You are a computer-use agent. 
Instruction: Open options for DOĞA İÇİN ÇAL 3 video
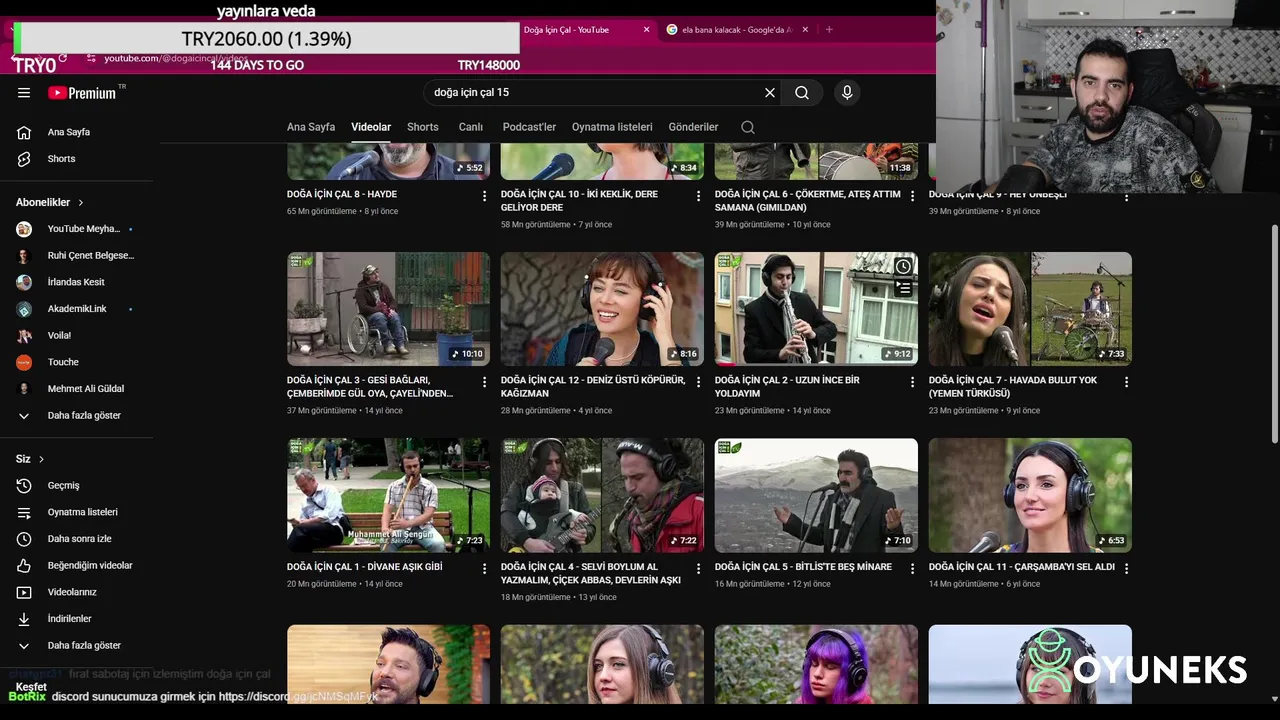[485, 382]
